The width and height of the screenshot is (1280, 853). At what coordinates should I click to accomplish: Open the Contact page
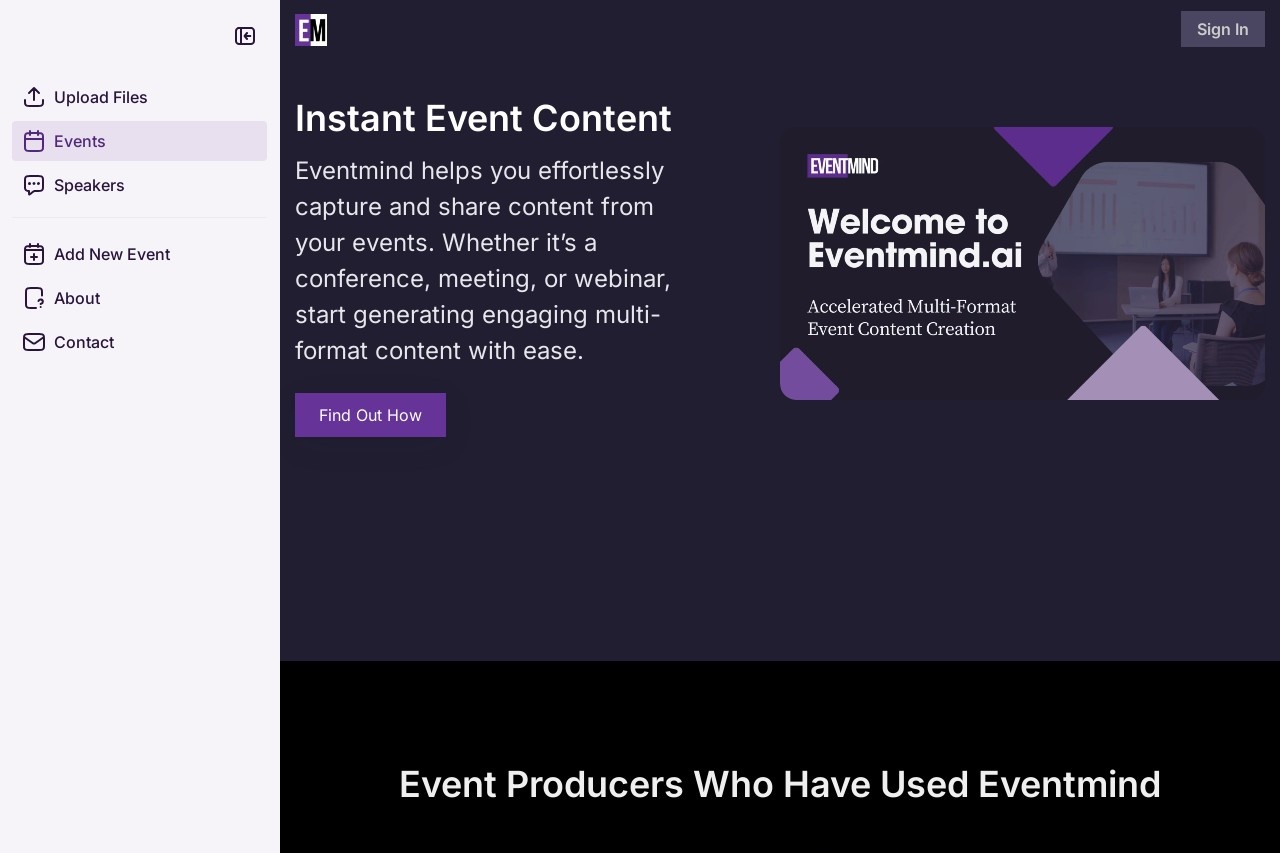[139, 342]
